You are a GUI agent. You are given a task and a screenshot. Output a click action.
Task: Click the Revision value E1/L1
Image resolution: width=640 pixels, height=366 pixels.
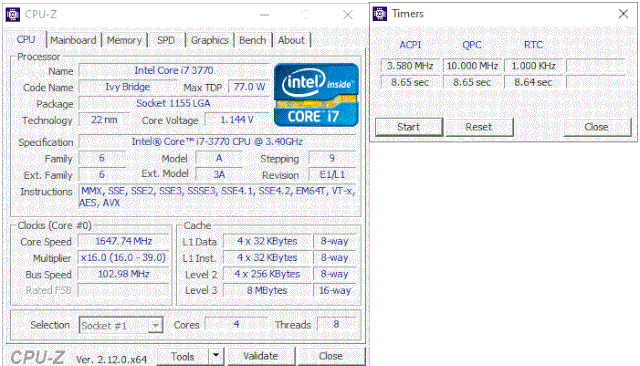click(x=332, y=175)
